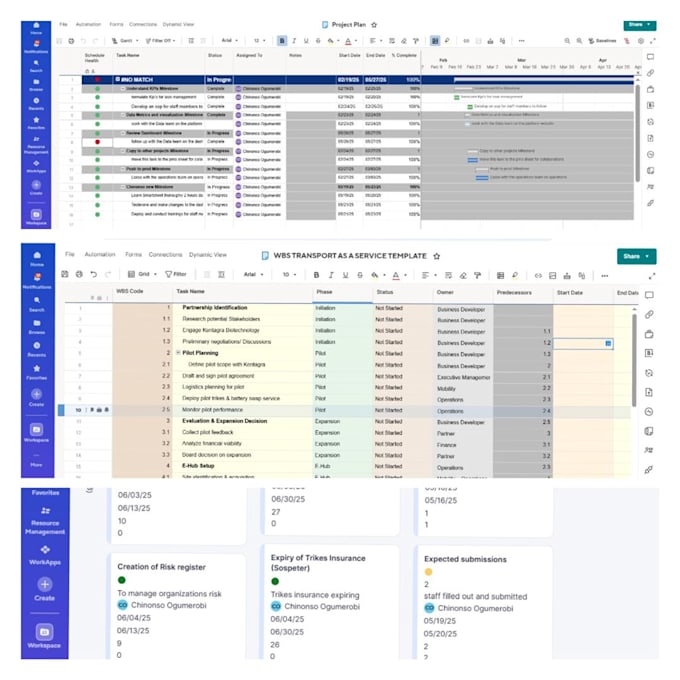Open Workspace in WBS window sidebar

[37, 432]
